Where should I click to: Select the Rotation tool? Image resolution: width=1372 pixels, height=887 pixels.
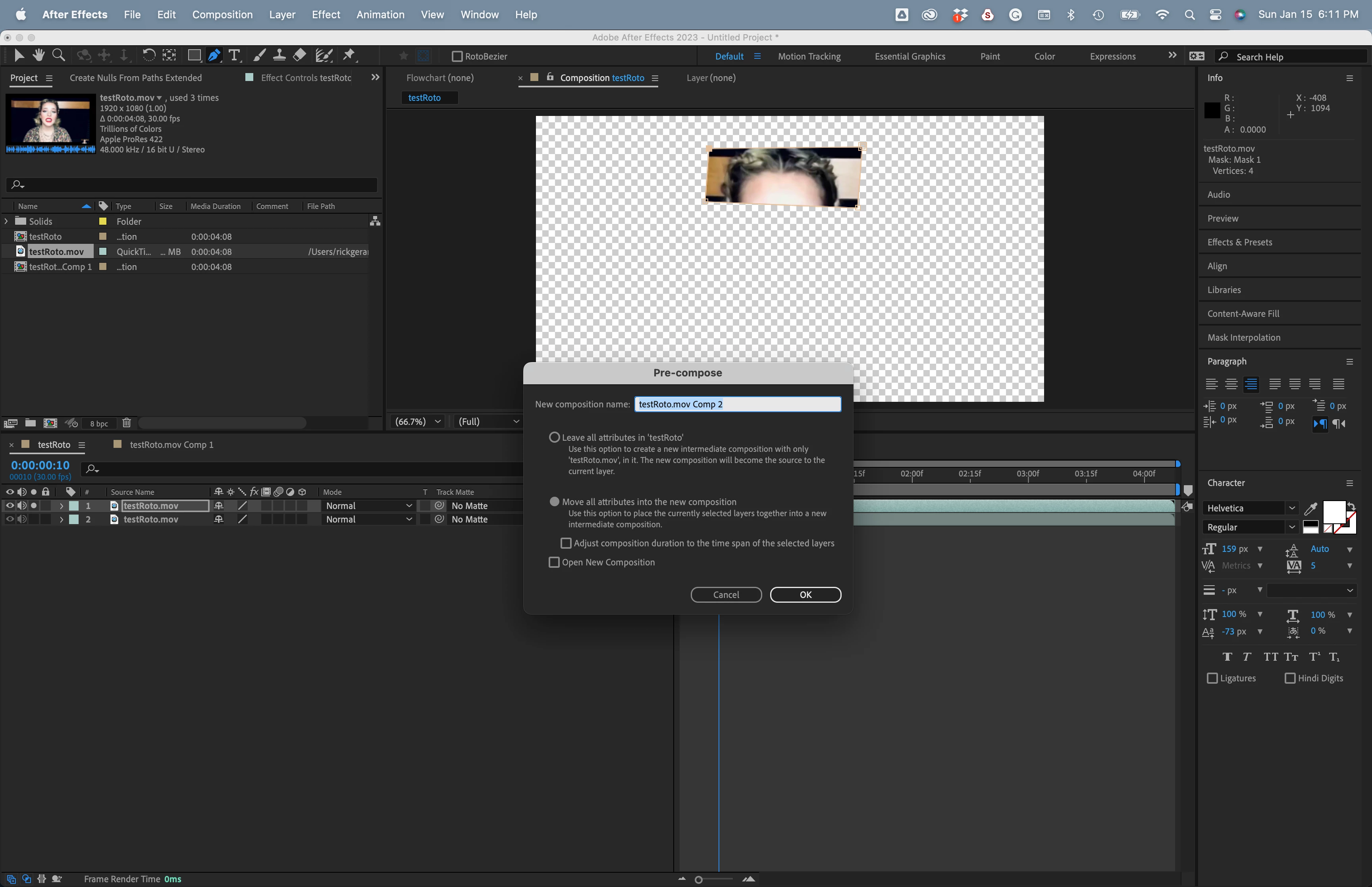(x=148, y=55)
